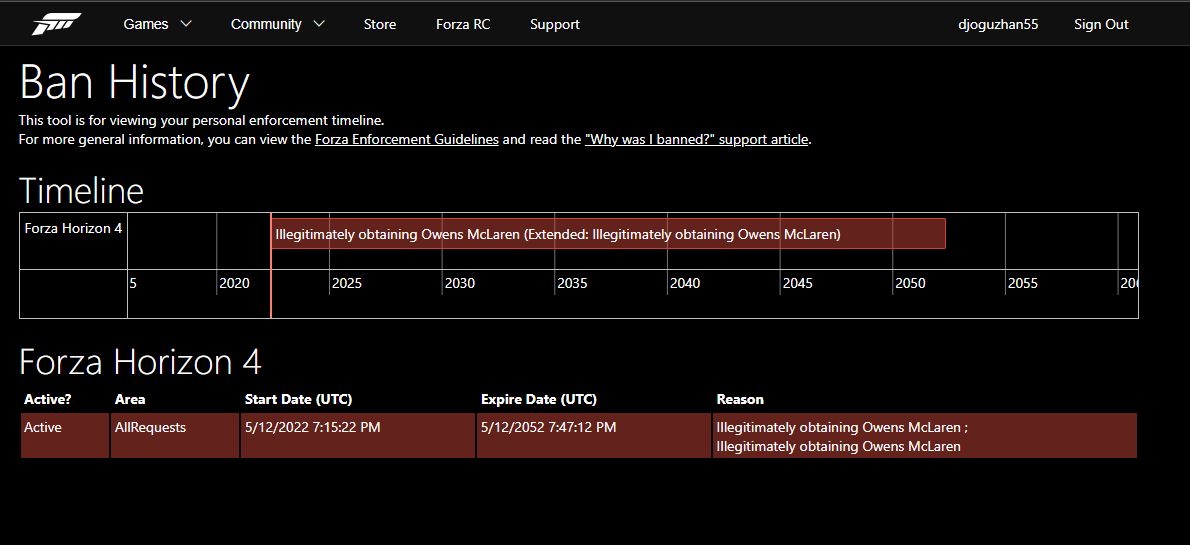
Task: Select the Active status cell
Action: (x=65, y=436)
